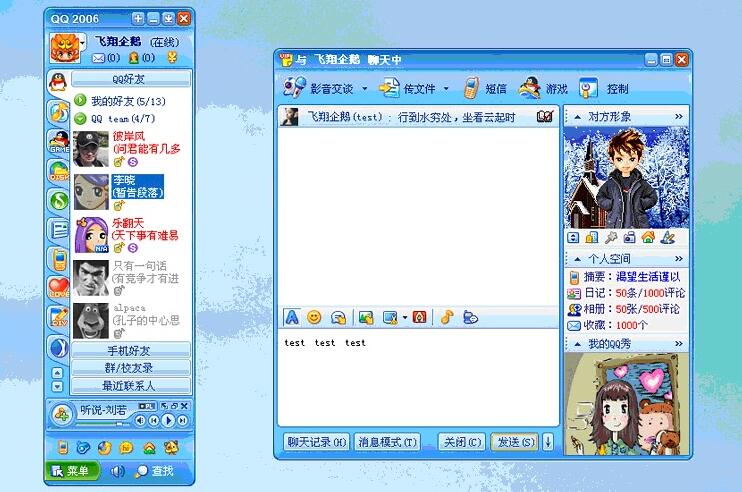742x492 pixels.
Task: Toggle the font A formatting button
Action: [292, 317]
